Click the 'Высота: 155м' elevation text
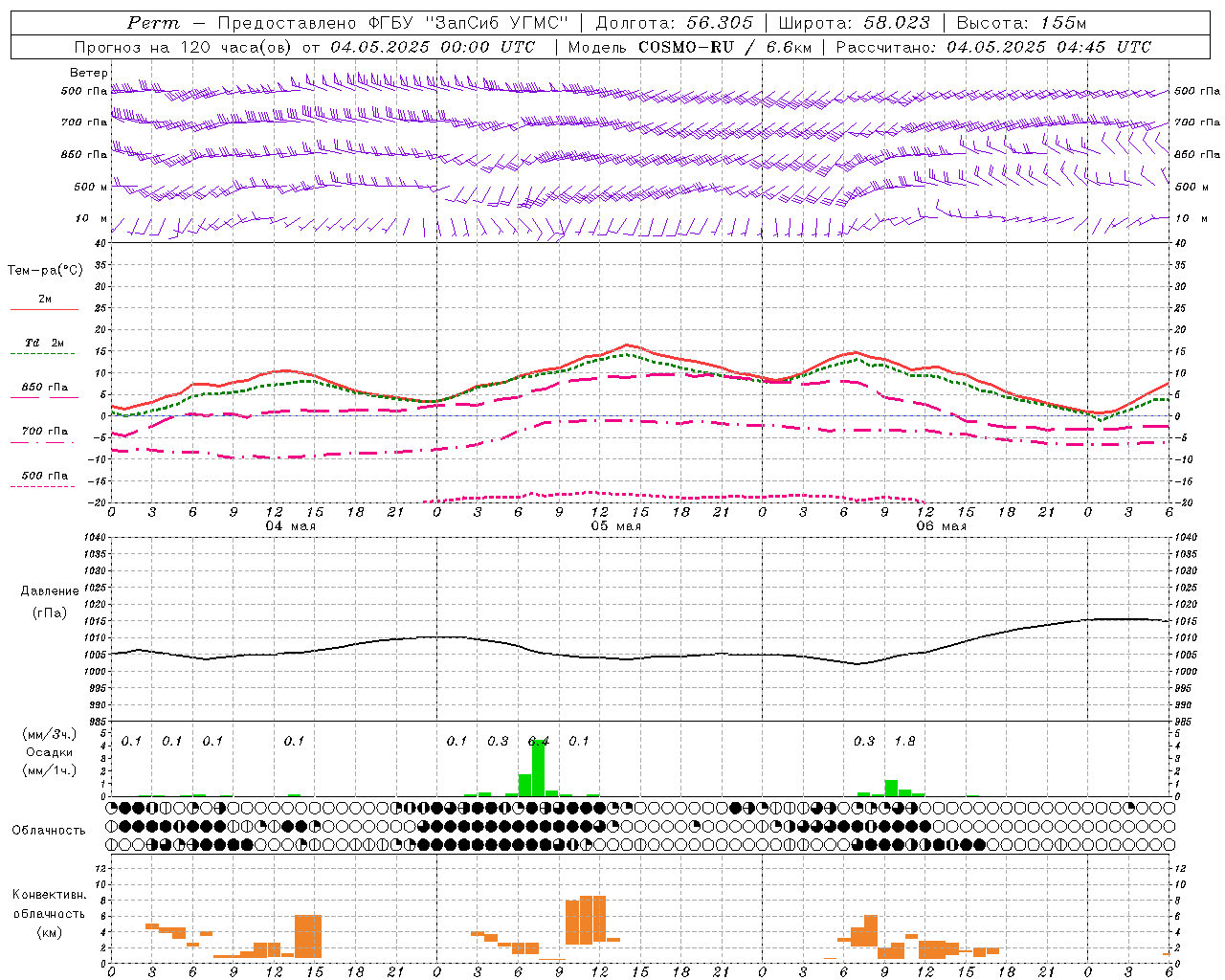The image size is (1225, 980). 1021,23
